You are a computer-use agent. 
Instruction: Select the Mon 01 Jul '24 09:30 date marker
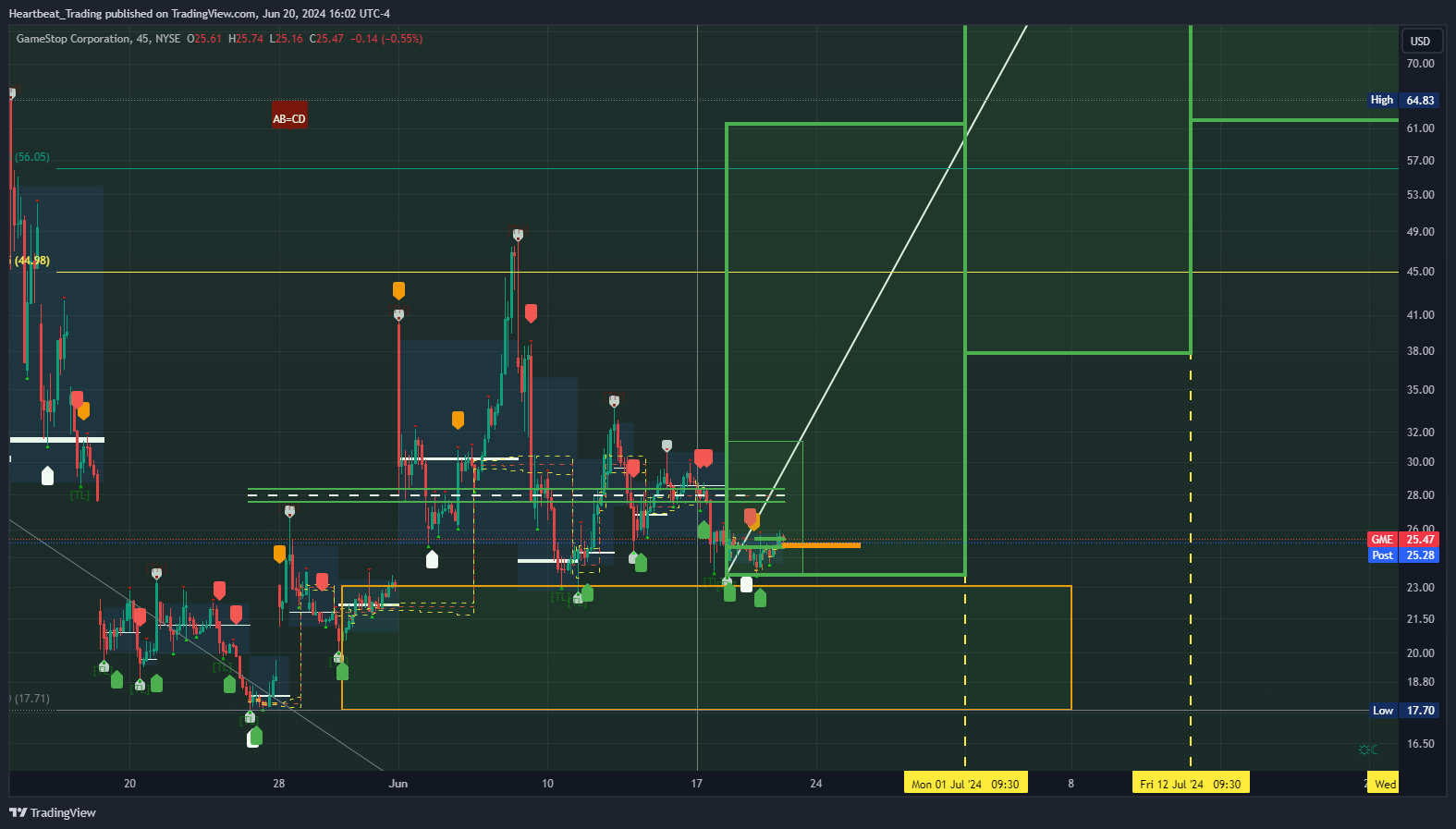click(x=965, y=784)
